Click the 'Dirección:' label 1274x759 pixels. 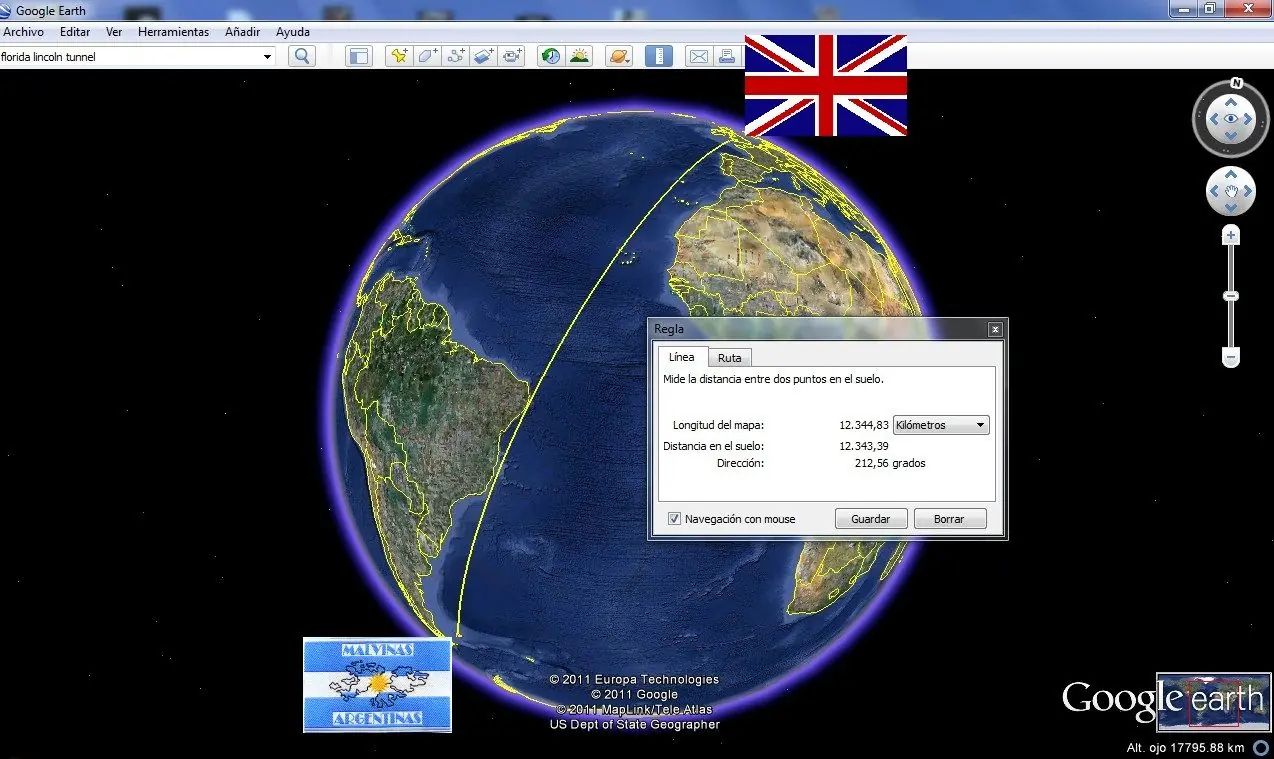[x=740, y=463]
